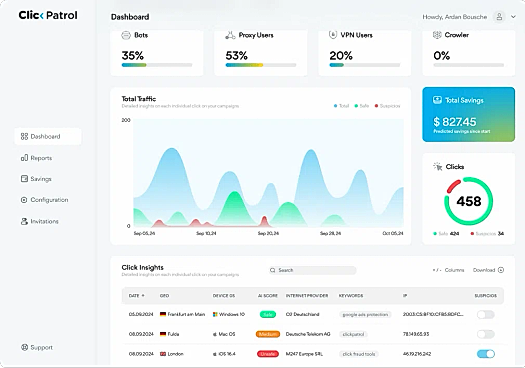Screen dimensions: 525x368
Task: Click the Crawler card icon
Action: point(437,35)
